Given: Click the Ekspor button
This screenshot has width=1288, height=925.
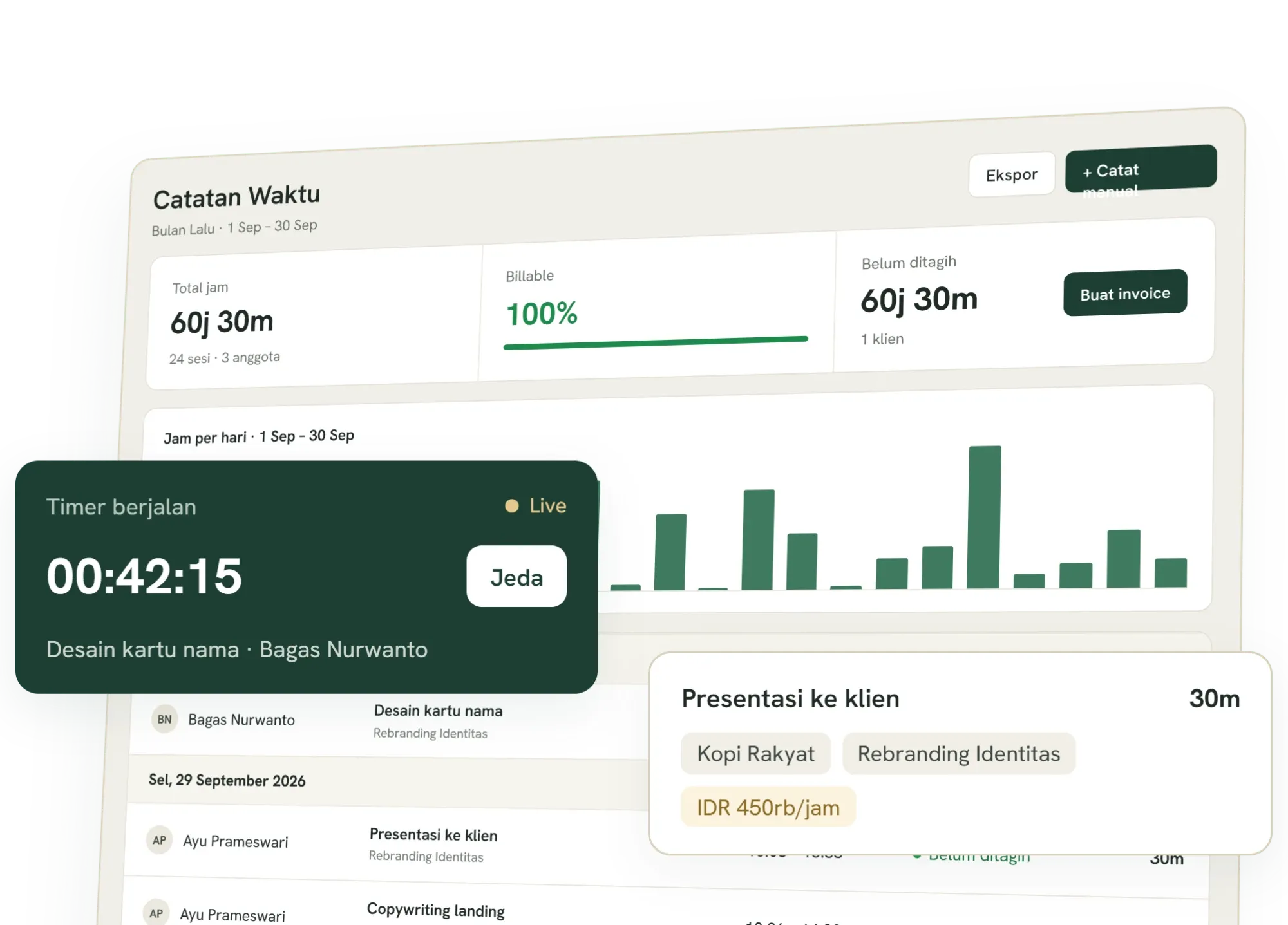Looking at the screenshot, I should [1012, 174].
